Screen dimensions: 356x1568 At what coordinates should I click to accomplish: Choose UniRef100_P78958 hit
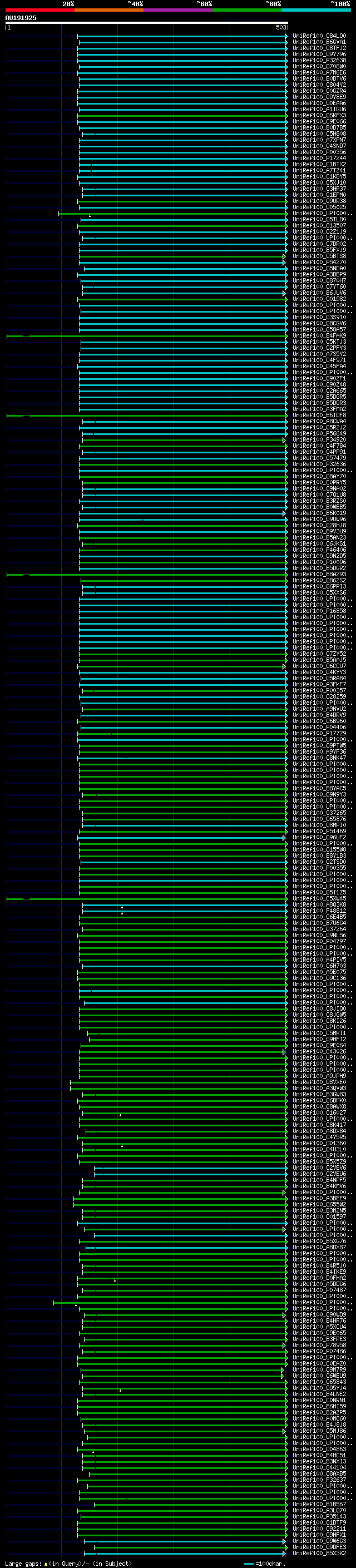[x=319, y=1344]
